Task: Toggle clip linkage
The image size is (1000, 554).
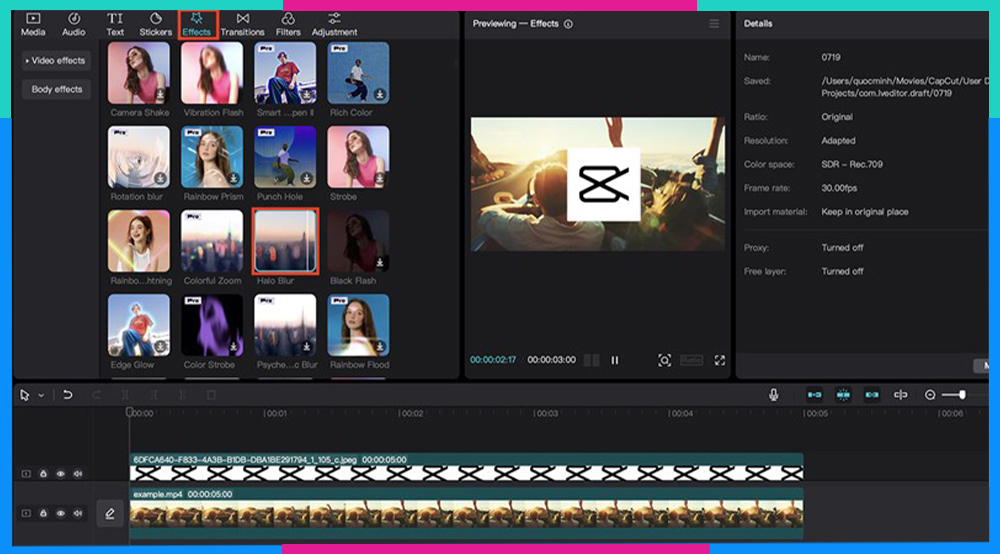Action: [872, 395]
